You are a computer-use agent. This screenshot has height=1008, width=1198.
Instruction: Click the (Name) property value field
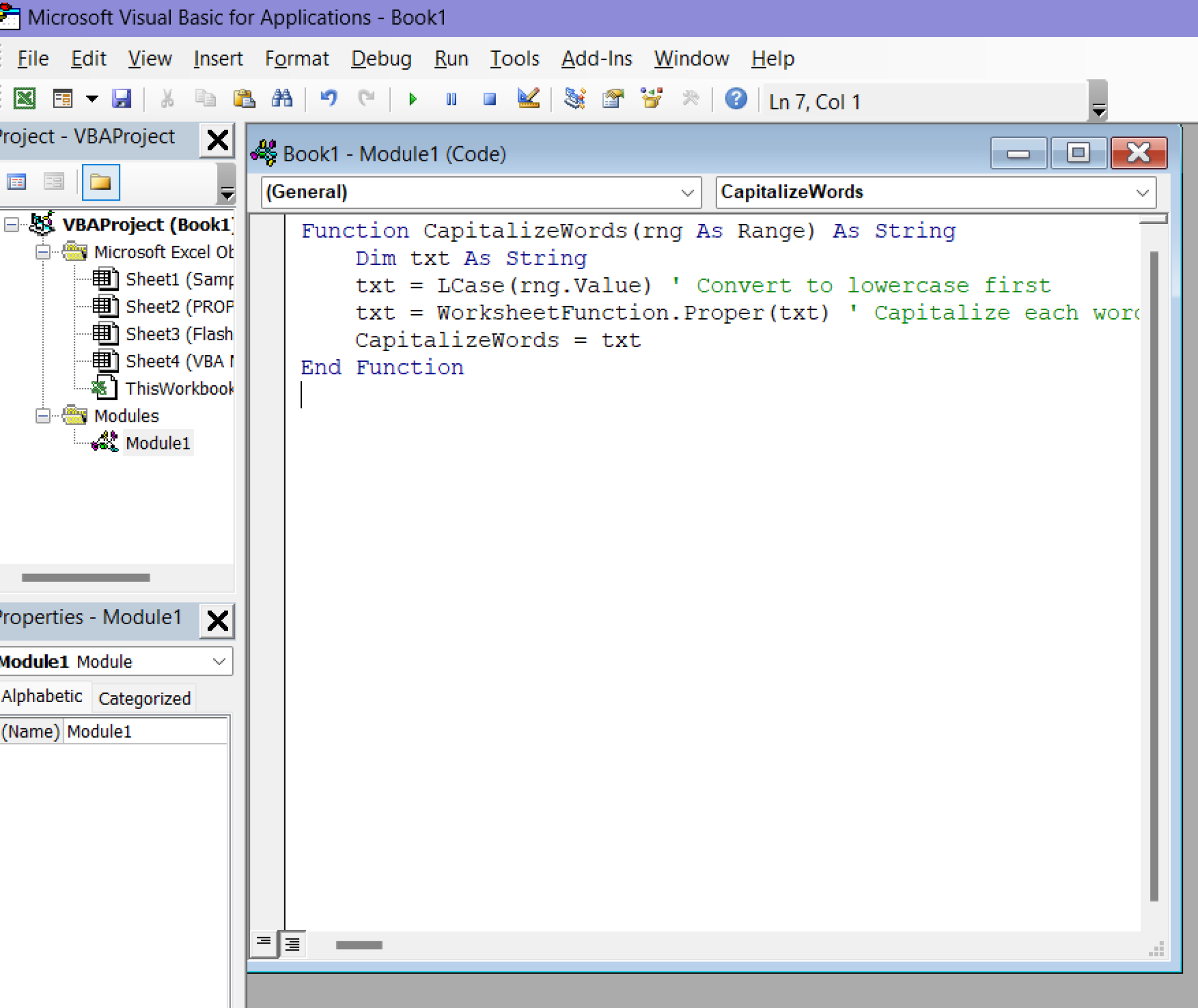(145, 731)
